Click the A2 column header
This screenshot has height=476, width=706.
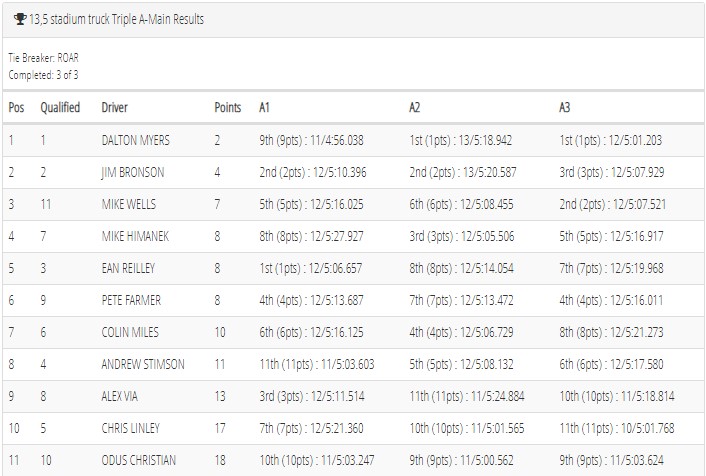pos(414,107)
